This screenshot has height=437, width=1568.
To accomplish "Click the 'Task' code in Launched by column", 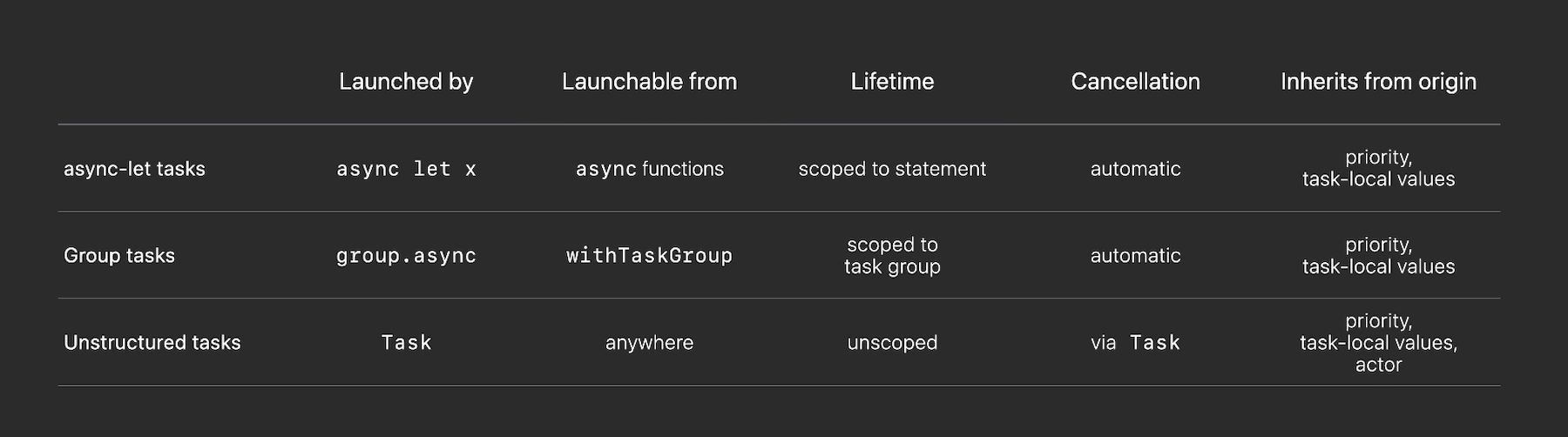I will [x=406, y=343].
